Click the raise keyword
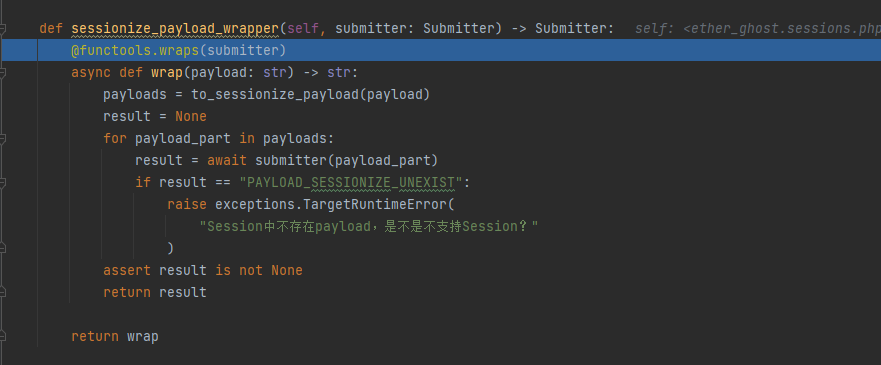Image resolution: width=881 pixels, height=365 pixels. pyautogui.click(x=187, y=204)
